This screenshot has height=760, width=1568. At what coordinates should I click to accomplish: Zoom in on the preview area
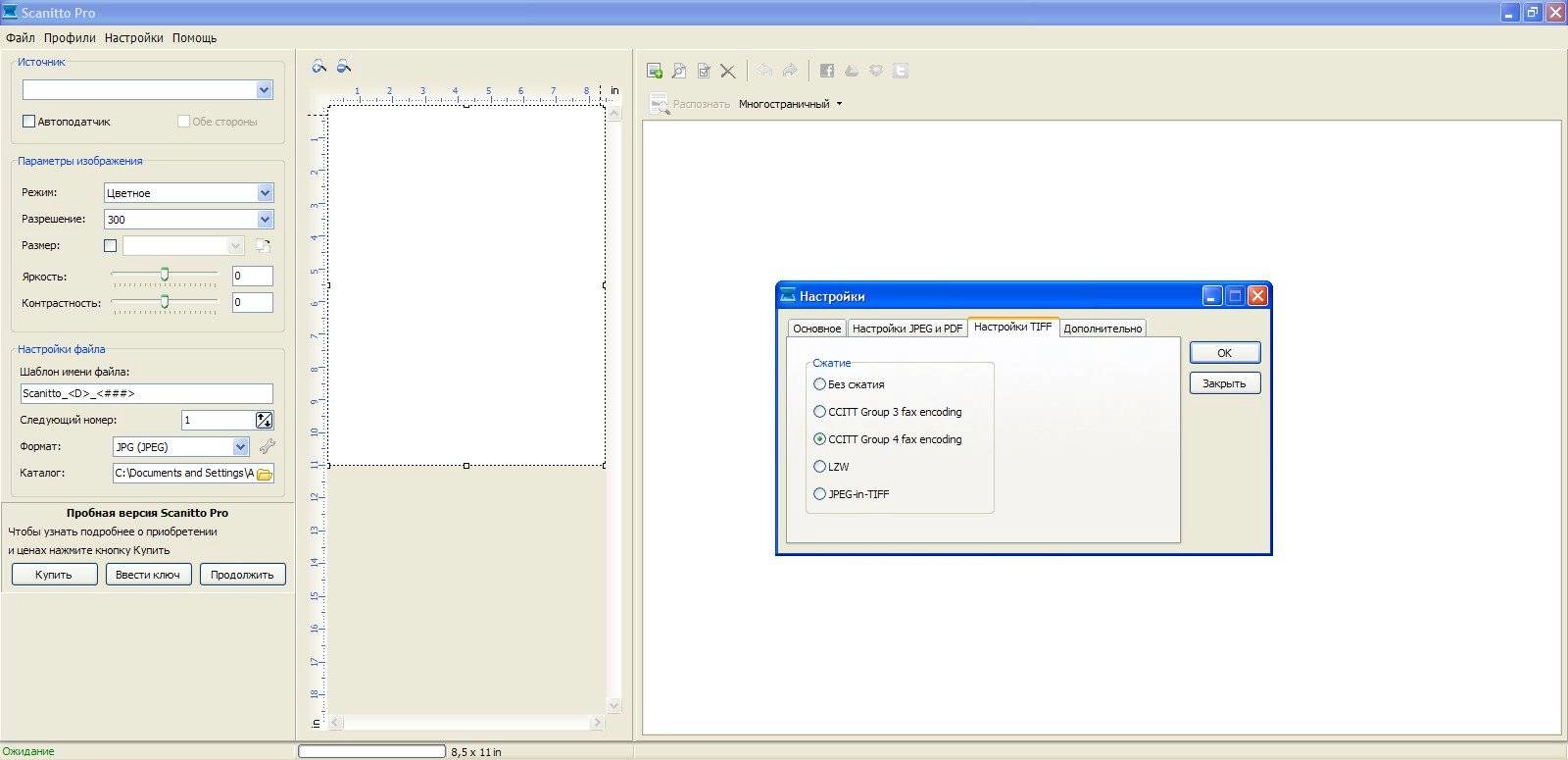coord(318,67)
